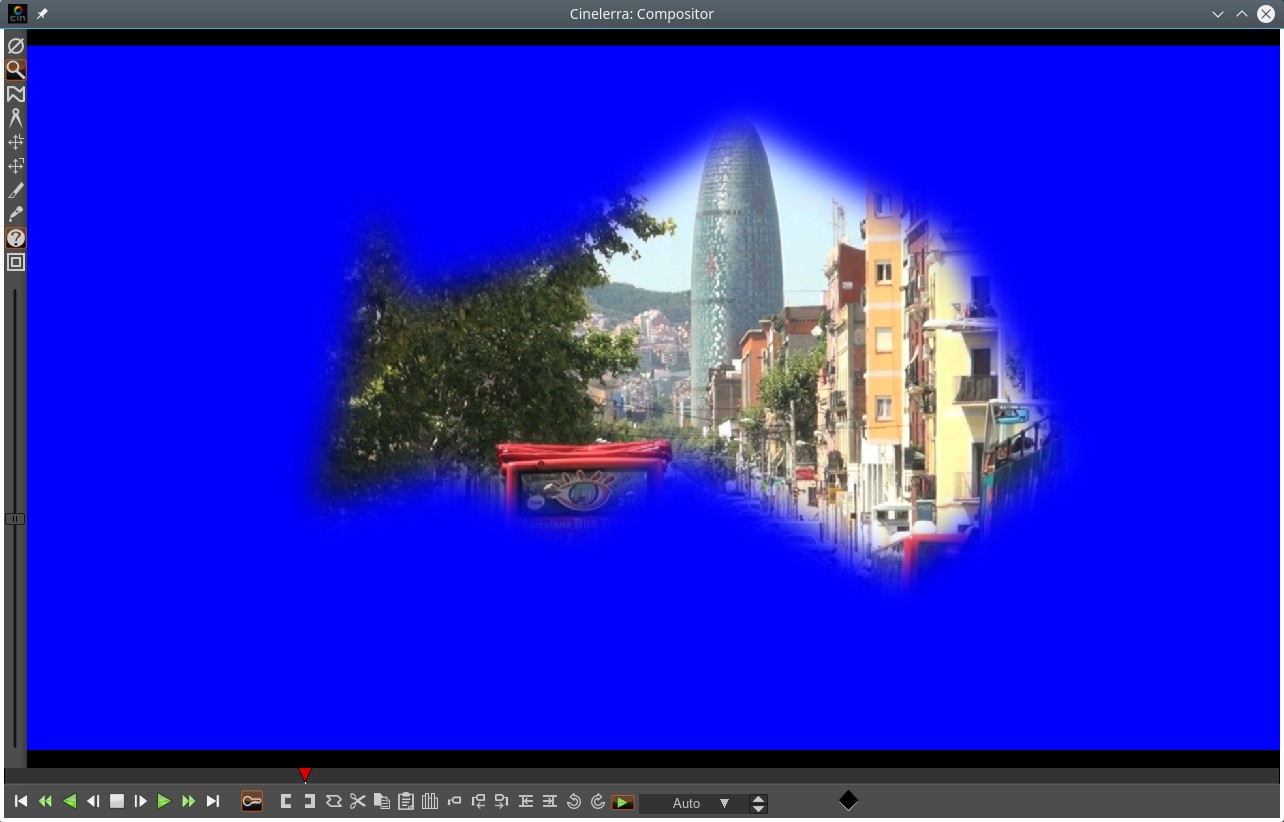Open the Auto zoom dropdown

click(x=725, y=803)
